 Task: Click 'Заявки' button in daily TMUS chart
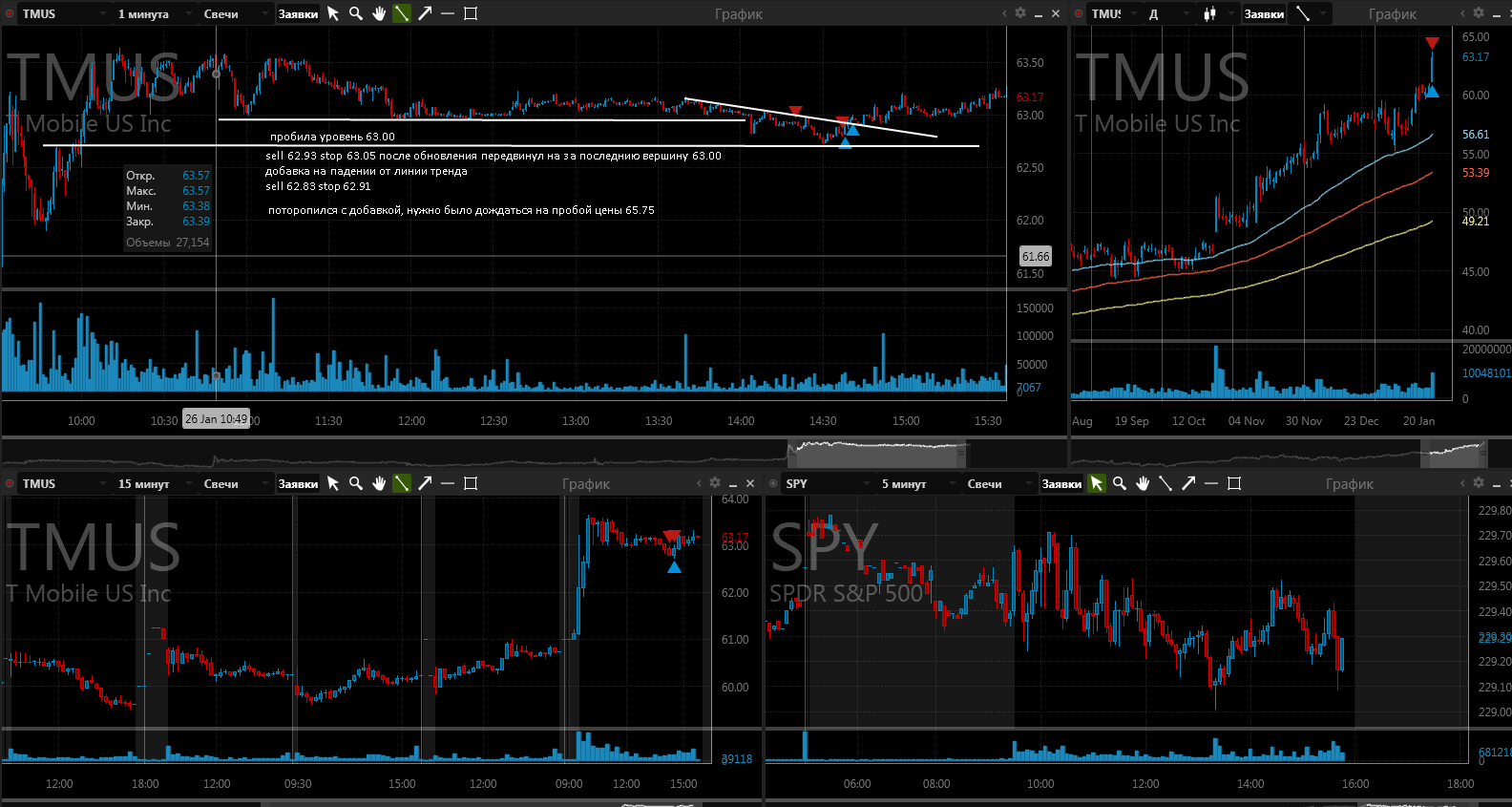pyautogui.click(x=1265, y=13)
